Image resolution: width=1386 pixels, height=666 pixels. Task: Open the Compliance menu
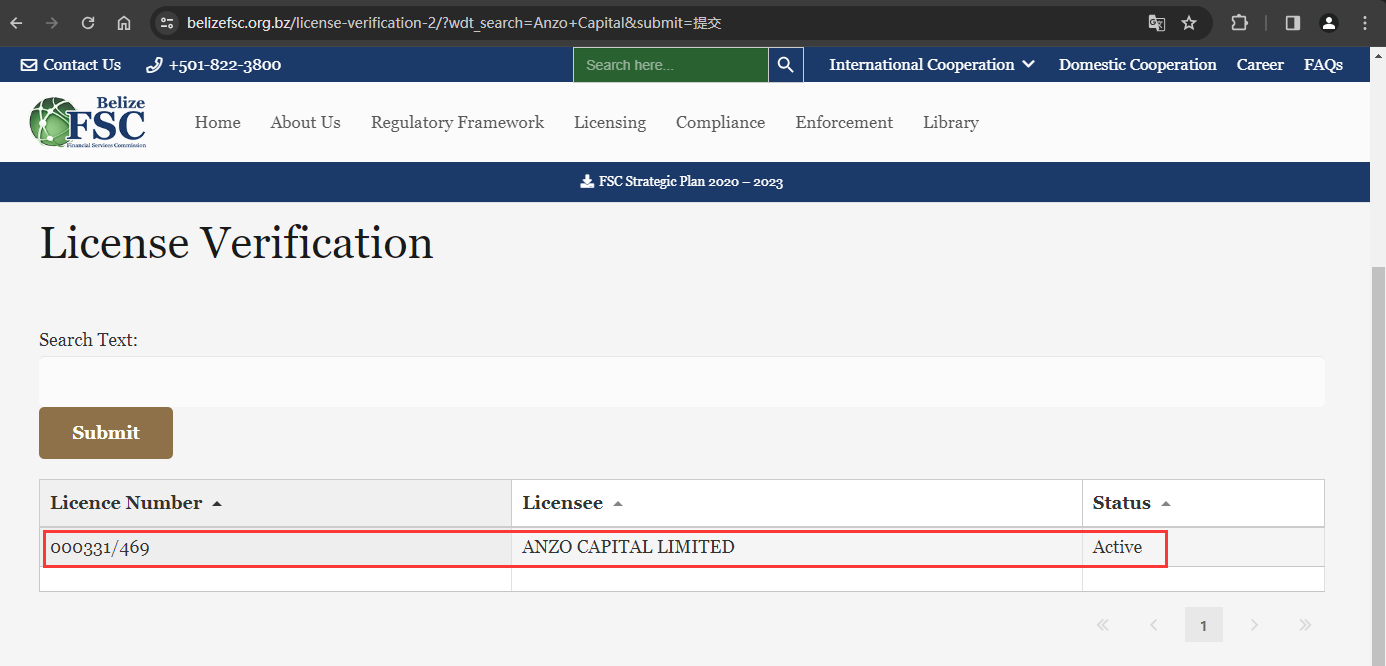[x=720, y=122]
